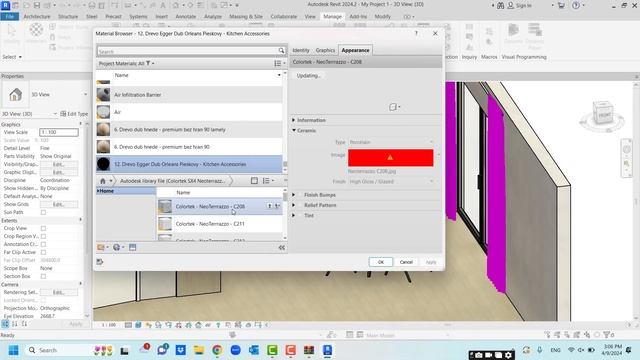Expand the Relief Pattern section arrow
The image size is (640, 360).
[x=293, y=205]
